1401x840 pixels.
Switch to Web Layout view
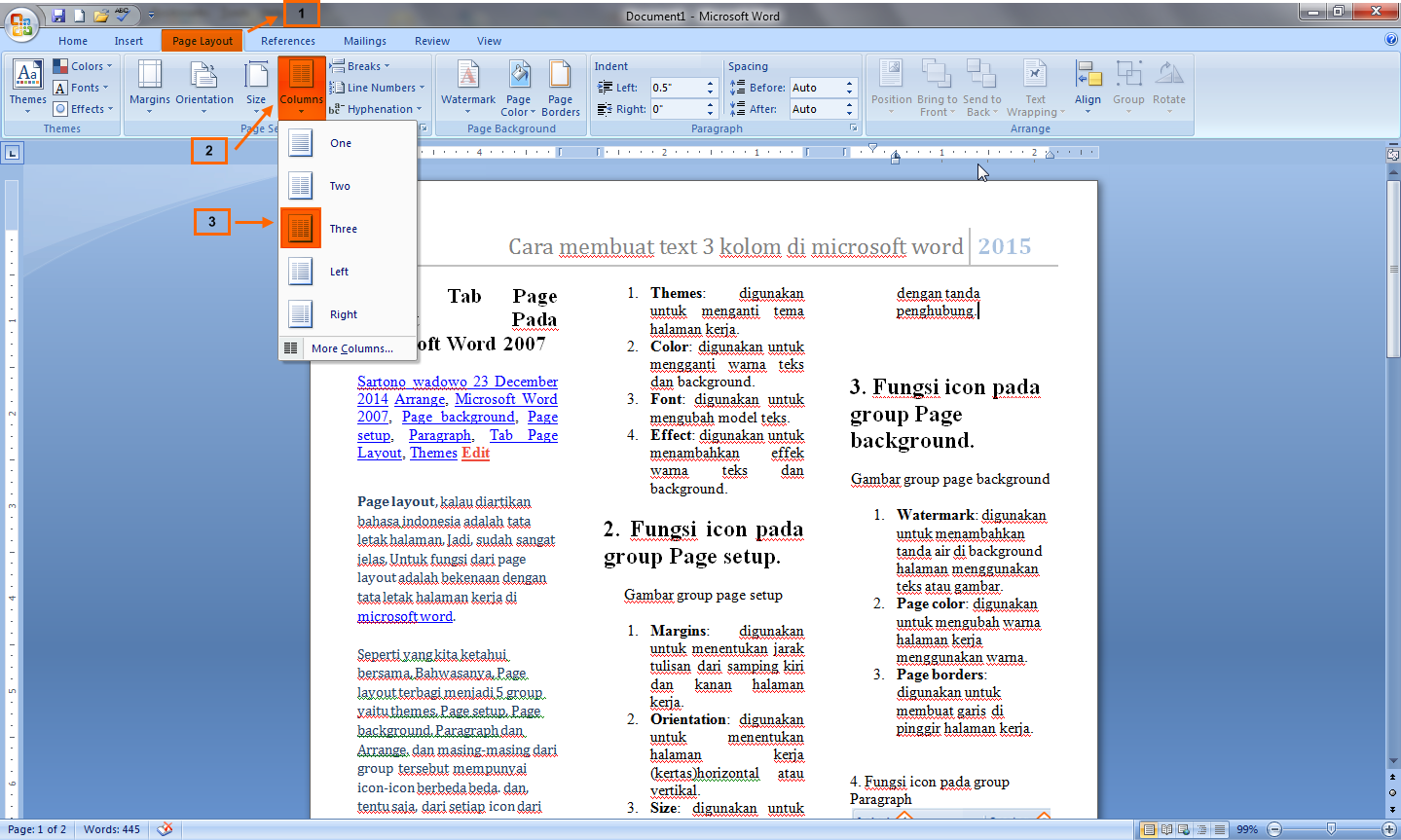(x=1185, y=829)
